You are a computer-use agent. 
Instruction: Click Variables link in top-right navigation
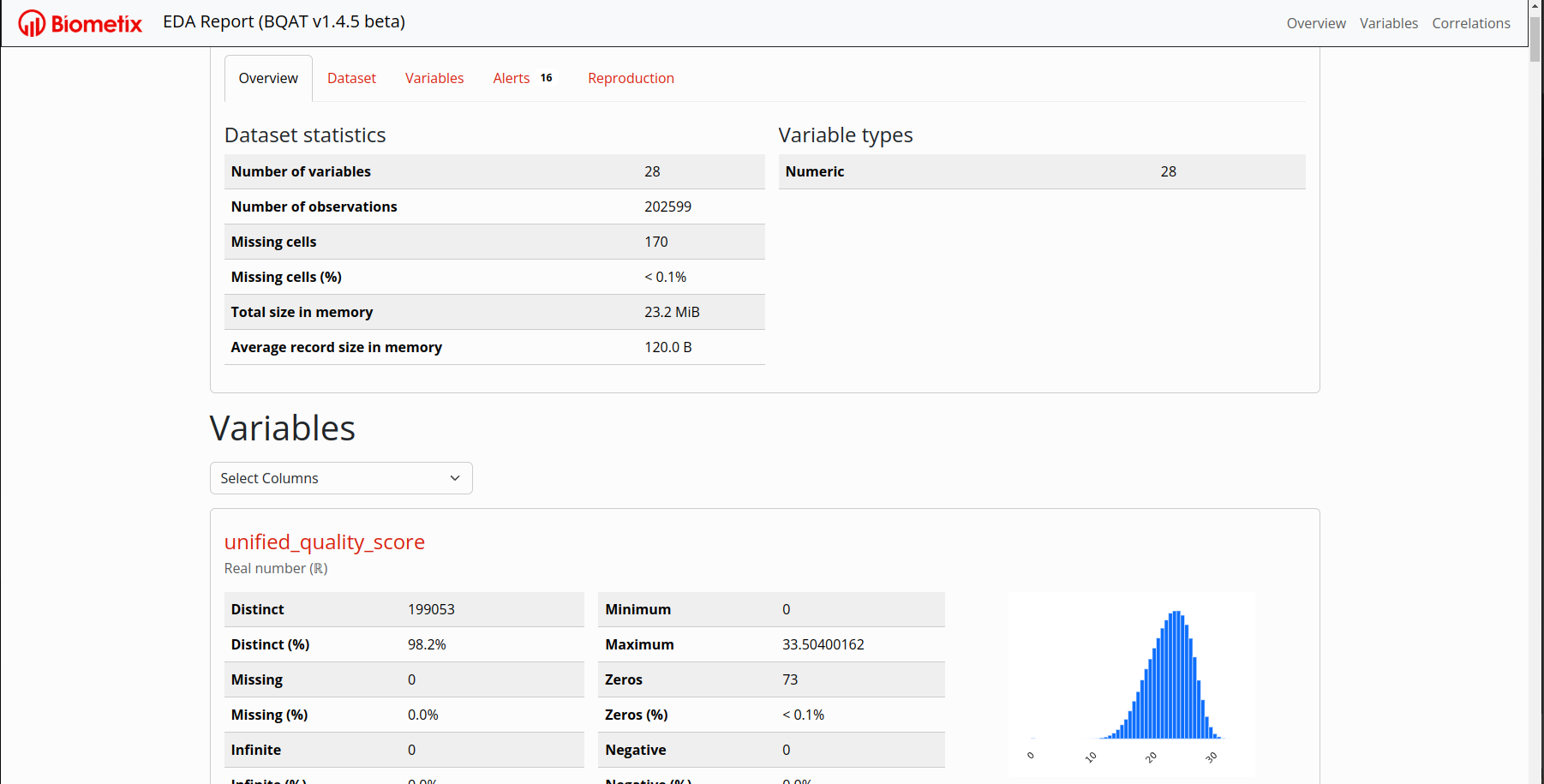[1388, 23]
